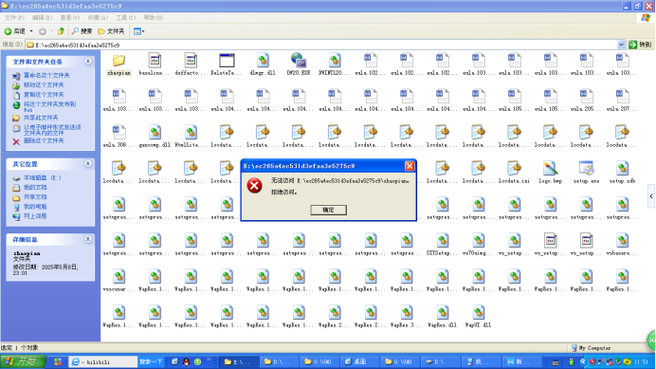This screenshot has width=656, height=369.
Task: Select the zhaopian folder icon
Action: tap(119, 61)
